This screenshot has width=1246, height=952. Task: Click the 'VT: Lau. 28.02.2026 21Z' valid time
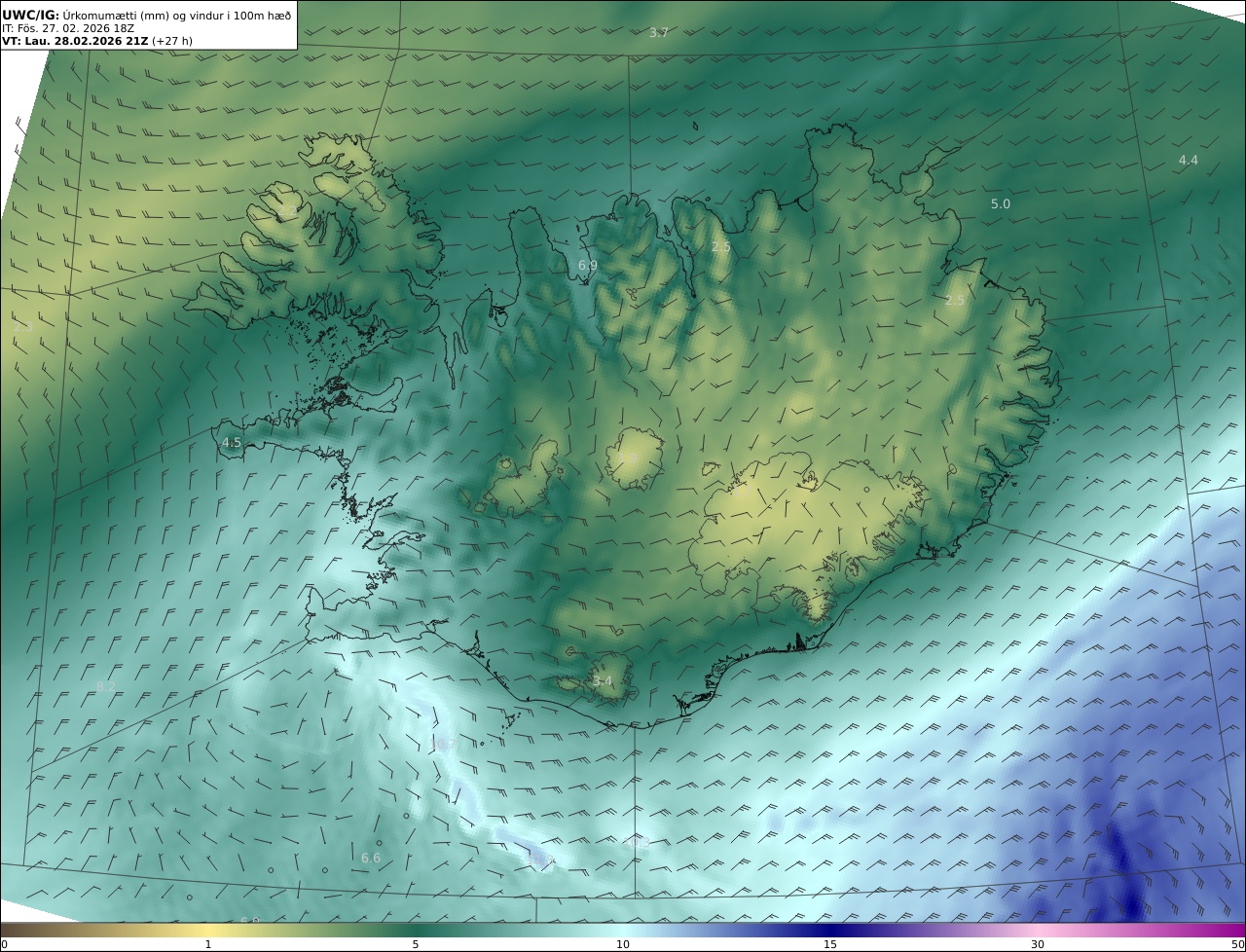click(75, 42)
